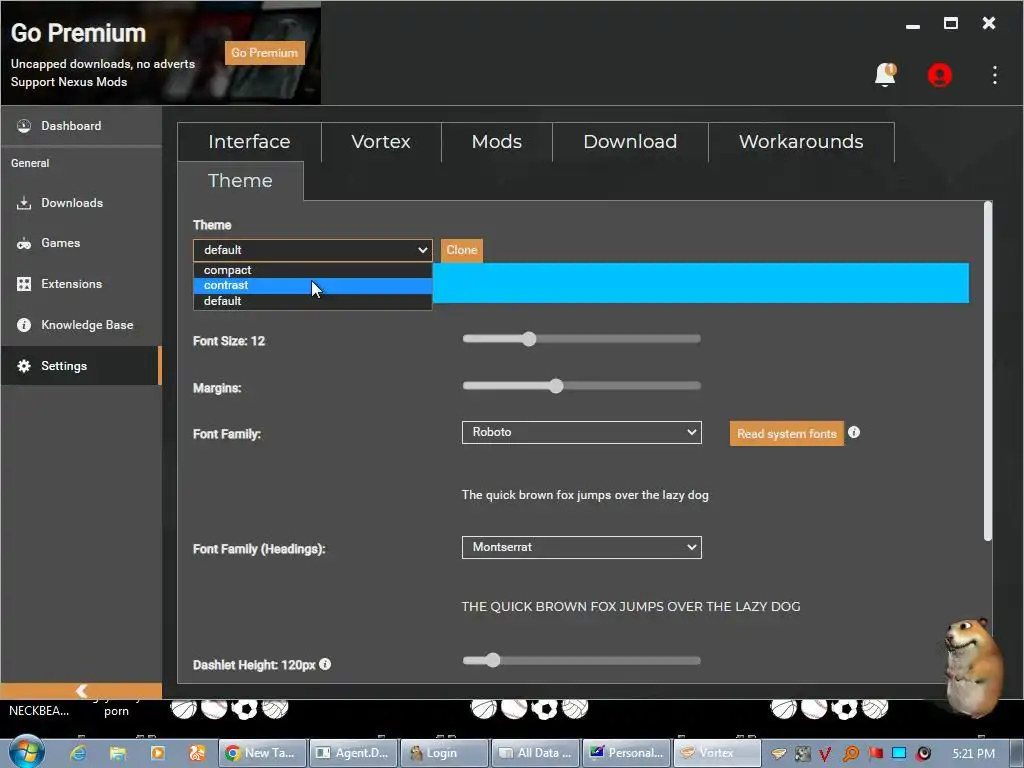Click Read system fonts button
This screenshot has height=768, width=1024.
[786, 434]
